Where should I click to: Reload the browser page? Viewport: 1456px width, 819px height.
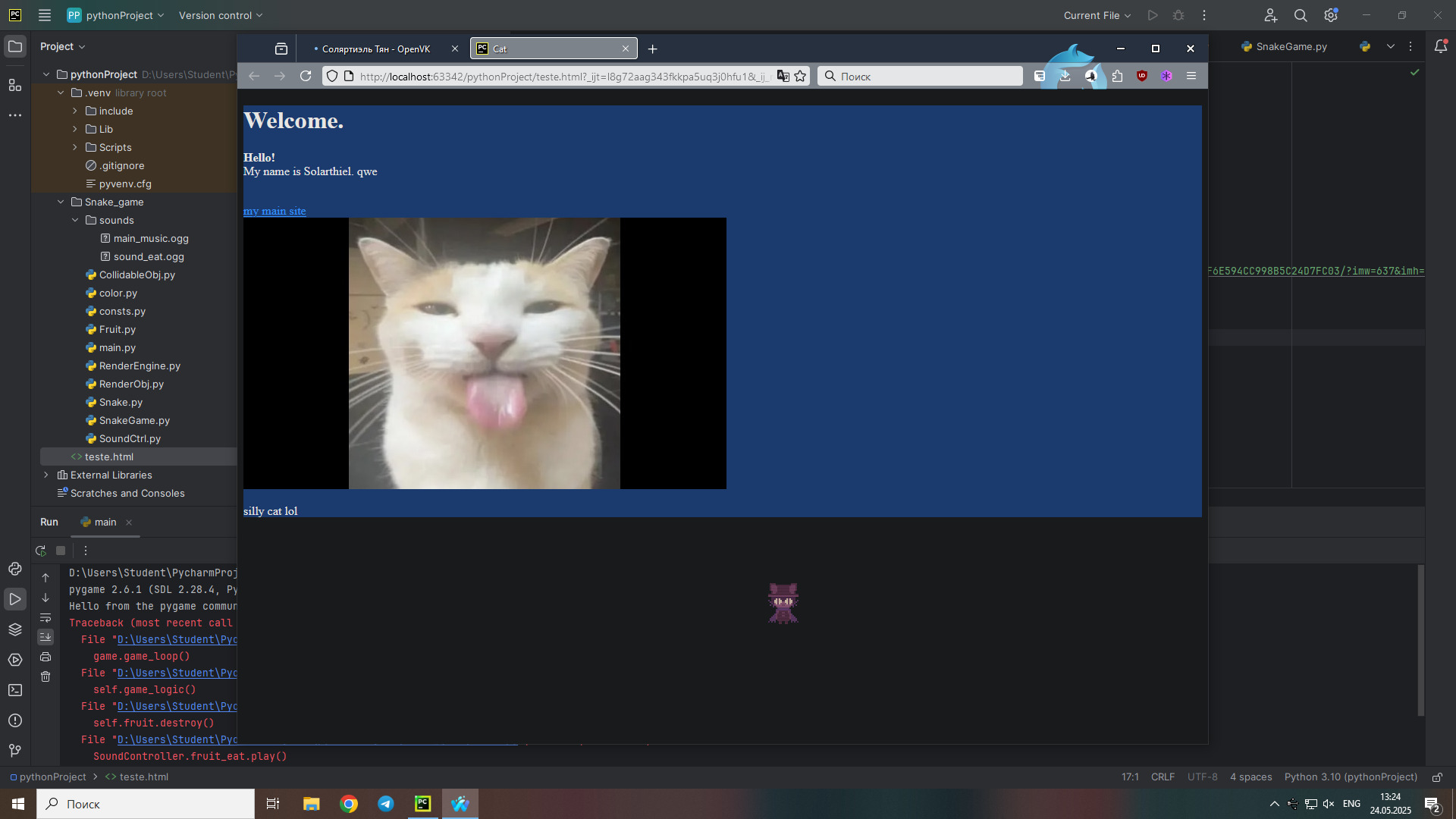coord(306,76)
